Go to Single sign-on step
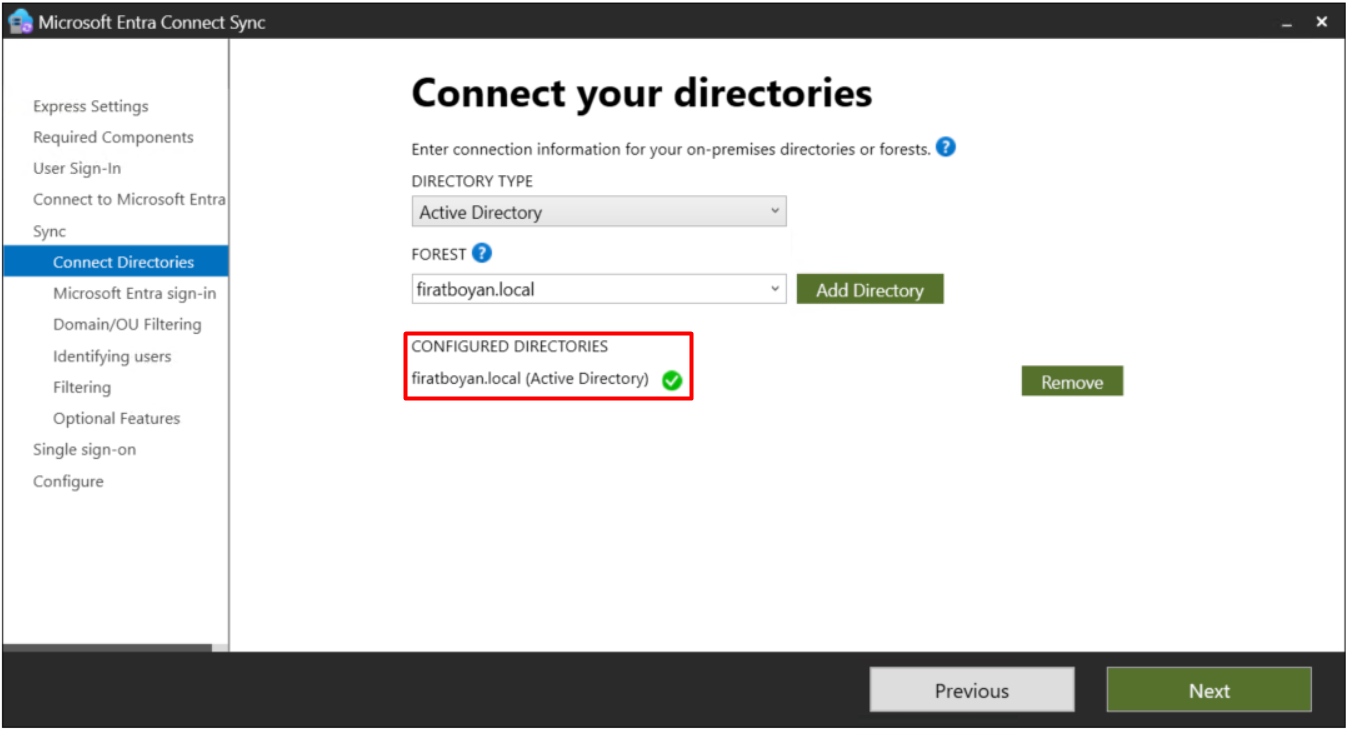Image resolution: width=1349 pixels, height=730 pixels. (x=84, y=449)
